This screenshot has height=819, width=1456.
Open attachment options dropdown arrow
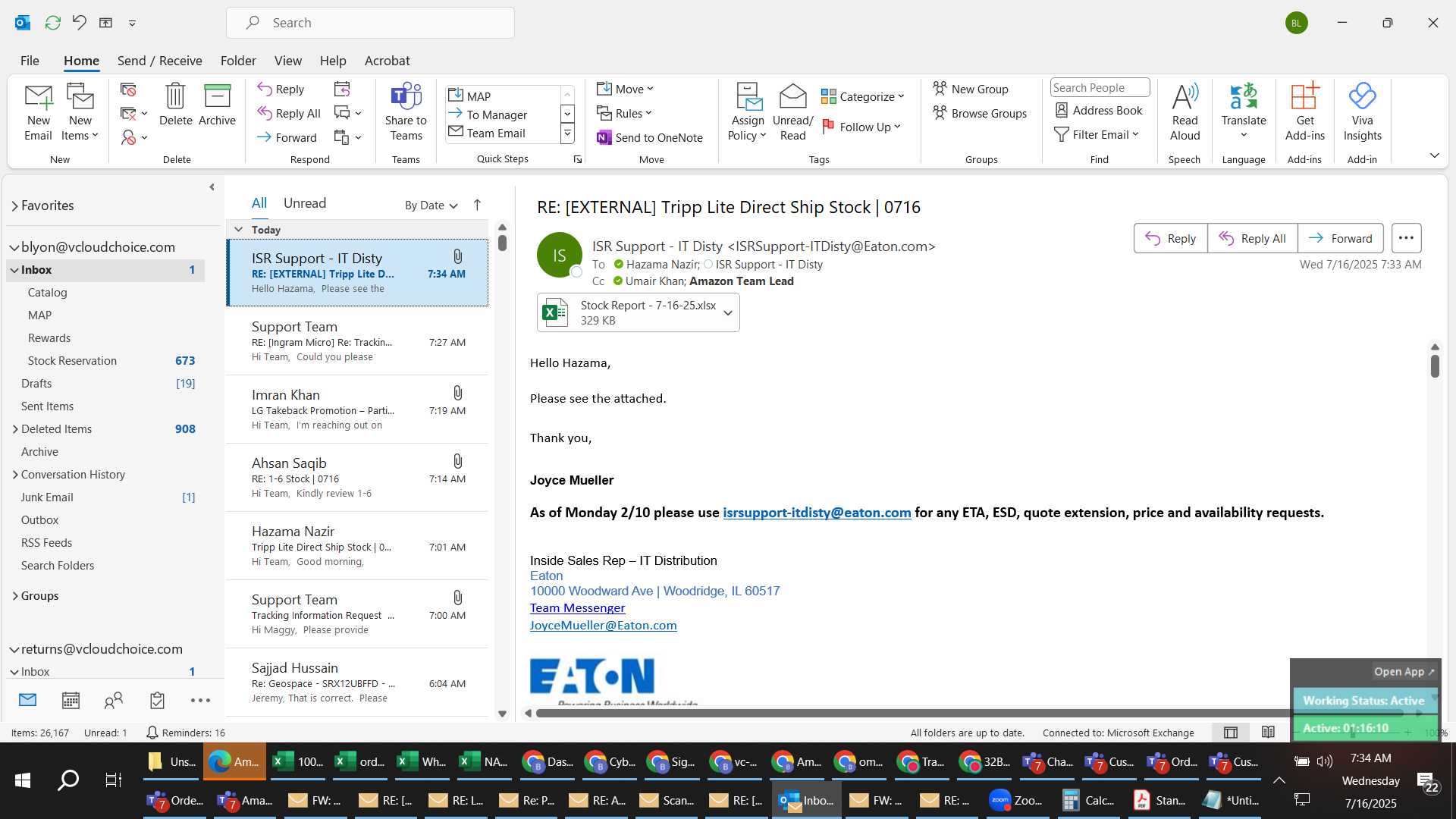click(x=728, y=312)
